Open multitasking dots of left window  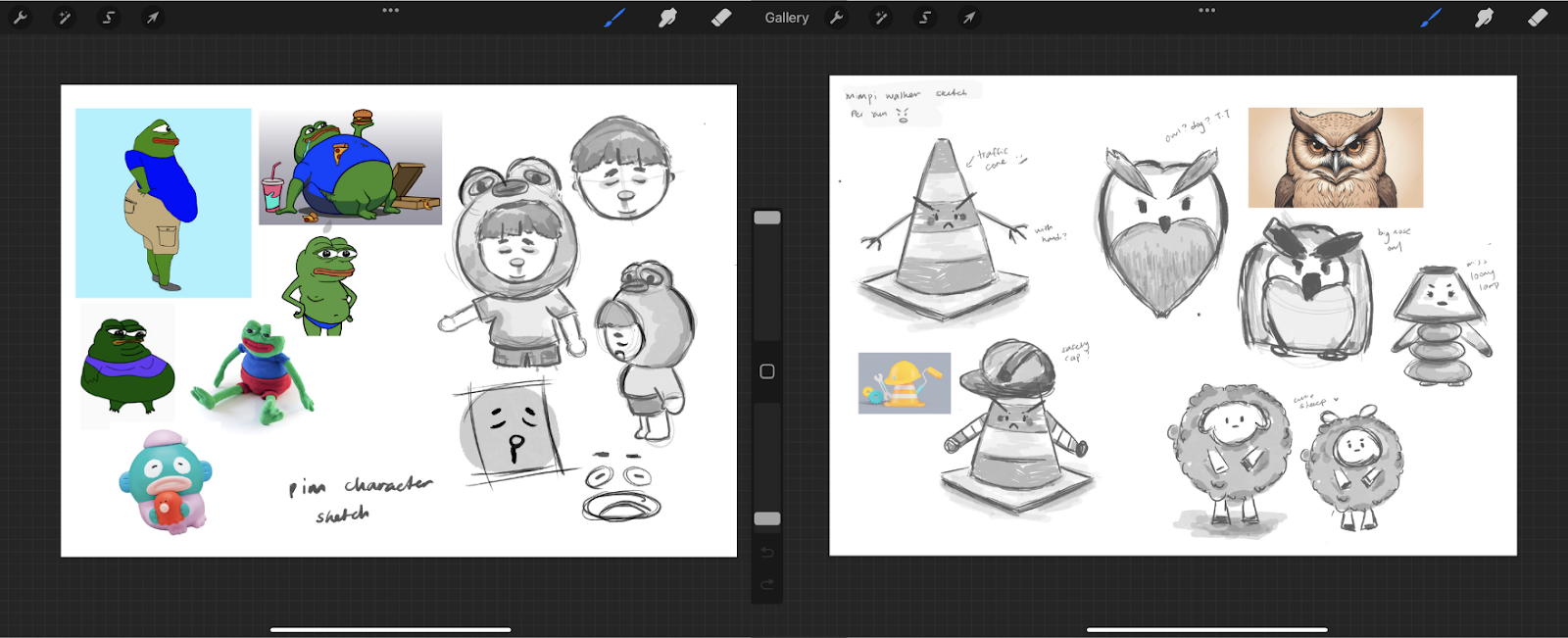tap(391, 11)
